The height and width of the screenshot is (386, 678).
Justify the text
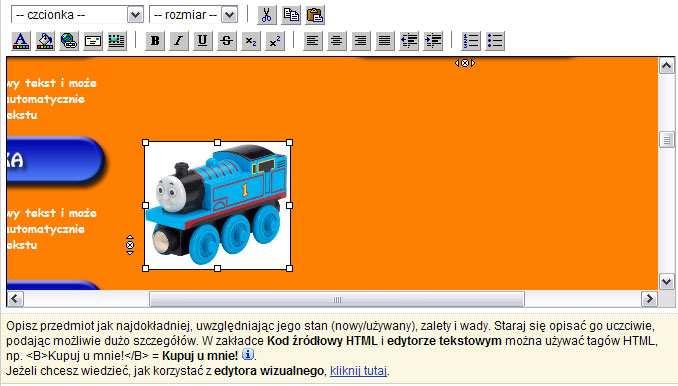point(385,41)
